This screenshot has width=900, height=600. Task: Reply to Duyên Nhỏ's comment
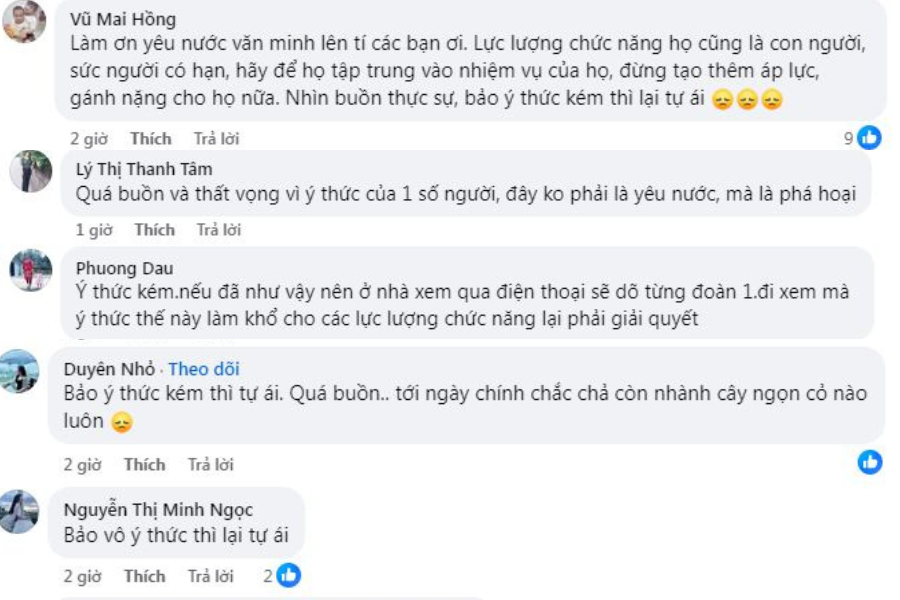point(210,465)
